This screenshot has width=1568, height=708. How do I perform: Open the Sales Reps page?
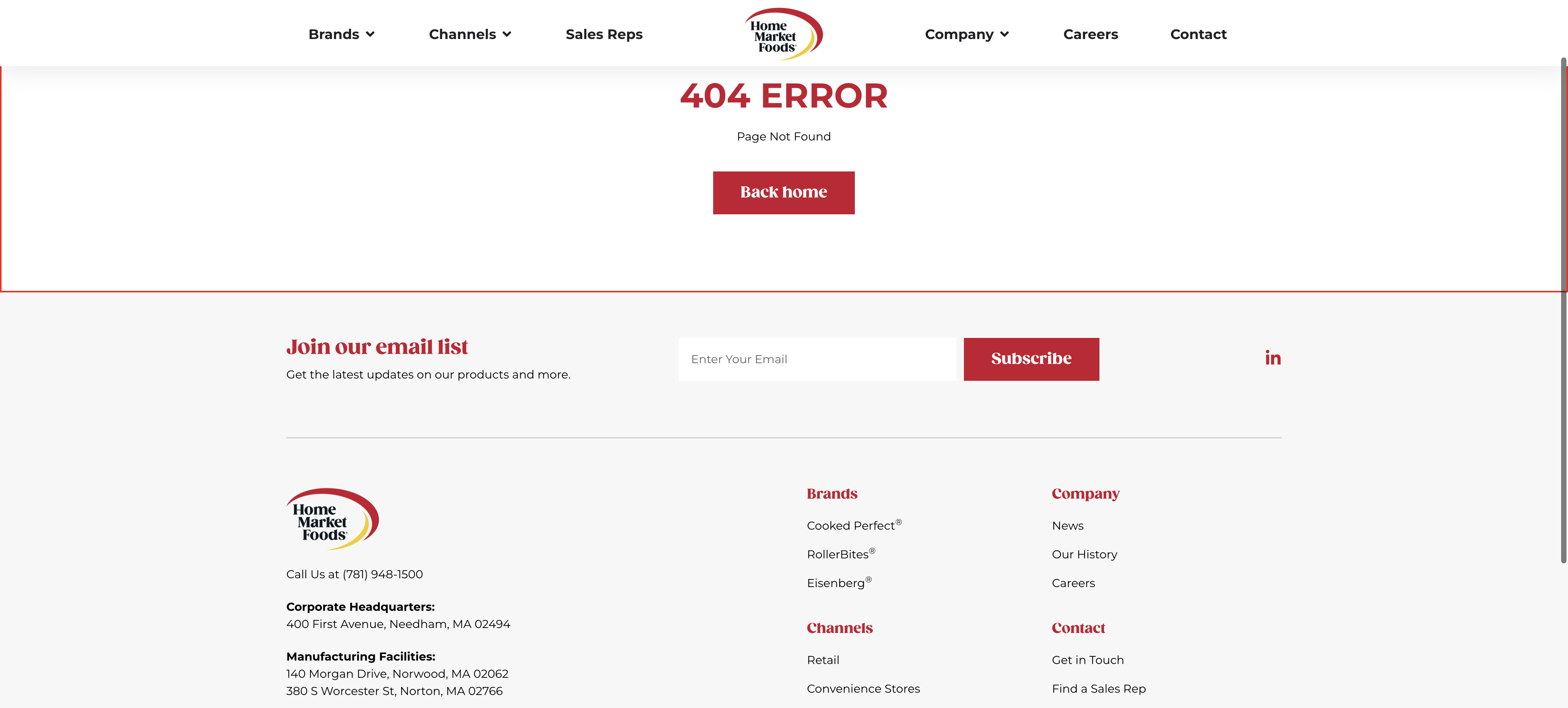tap(604, 35)
